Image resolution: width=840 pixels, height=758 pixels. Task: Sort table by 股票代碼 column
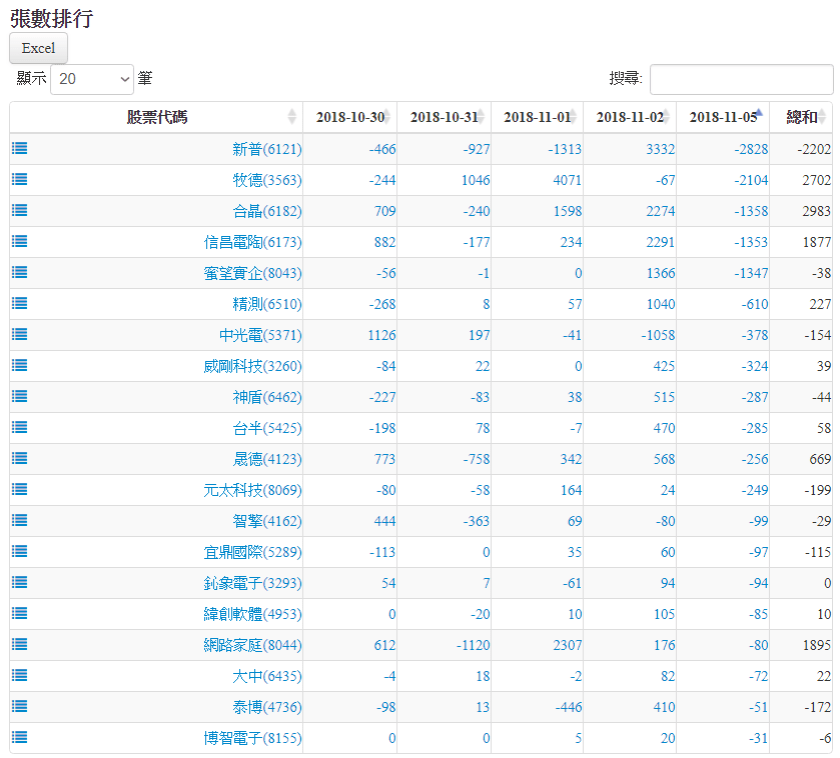[x=156, y=117]
